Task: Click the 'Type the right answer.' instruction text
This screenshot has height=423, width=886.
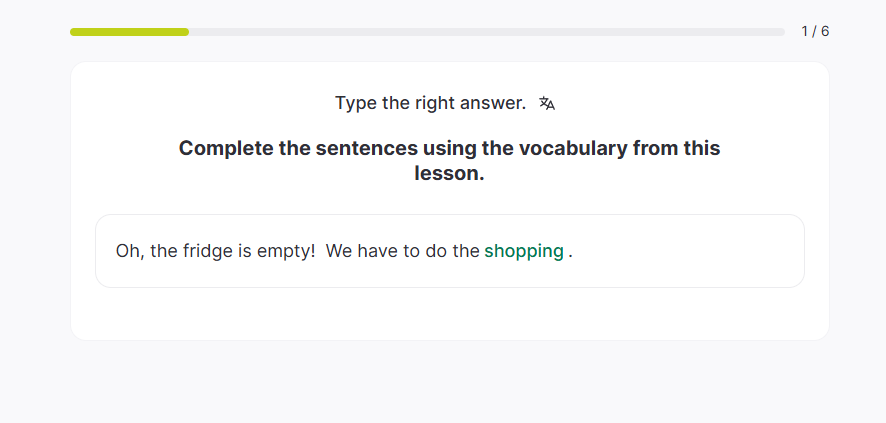Action: [430, 103]
